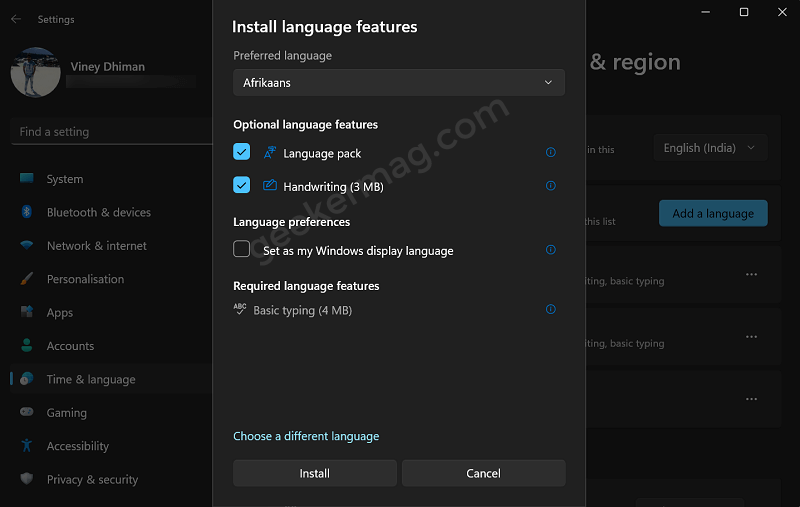800x507 pixels.
Task: Click the Accessibility icon in sidebar
Action: [27, 445]
